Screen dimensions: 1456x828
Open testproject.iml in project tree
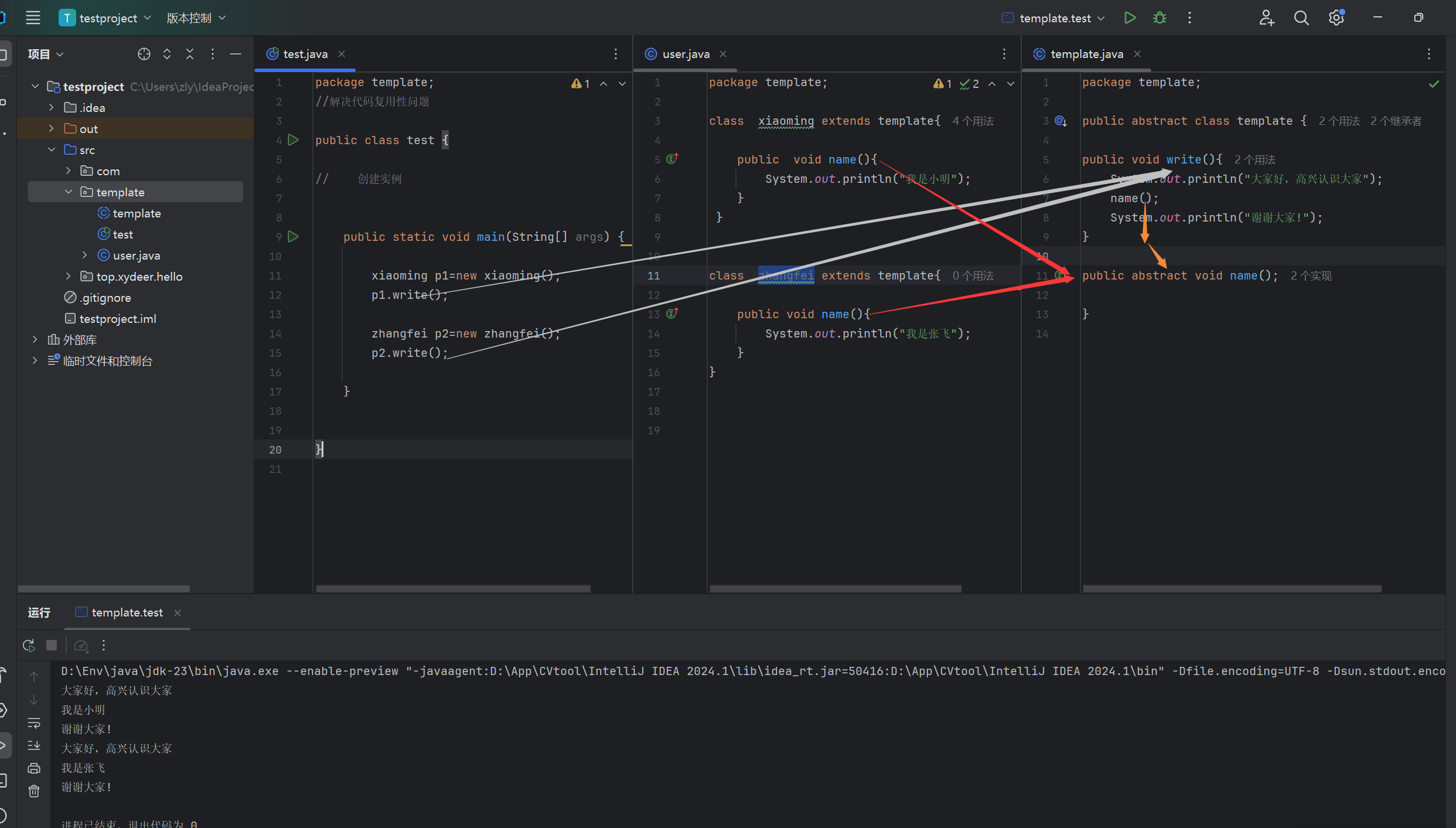117,319
